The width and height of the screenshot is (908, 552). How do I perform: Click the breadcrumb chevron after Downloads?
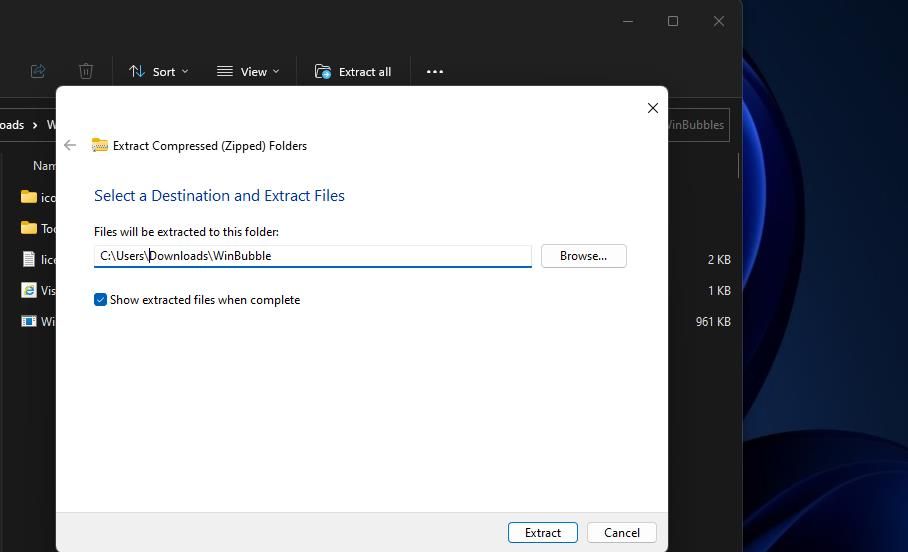(35, 125)
